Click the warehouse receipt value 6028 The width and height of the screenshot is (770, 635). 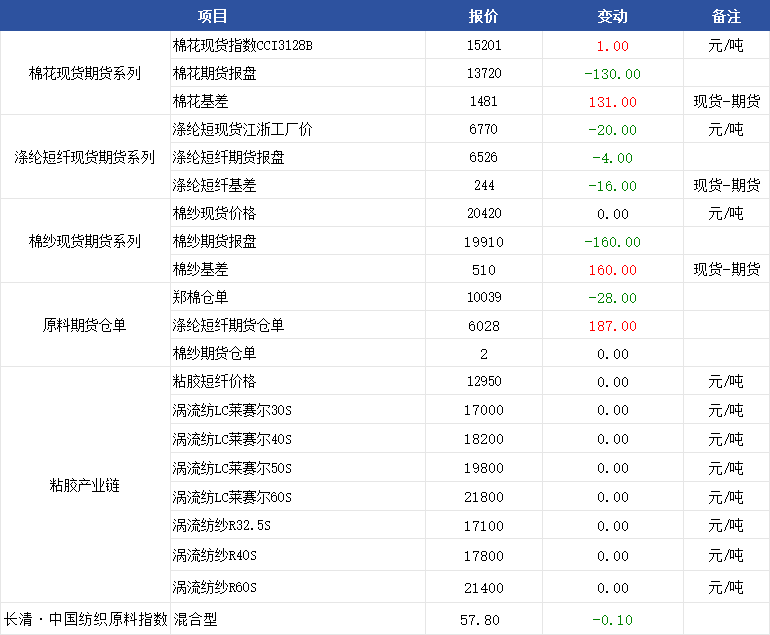coord(484,326)
